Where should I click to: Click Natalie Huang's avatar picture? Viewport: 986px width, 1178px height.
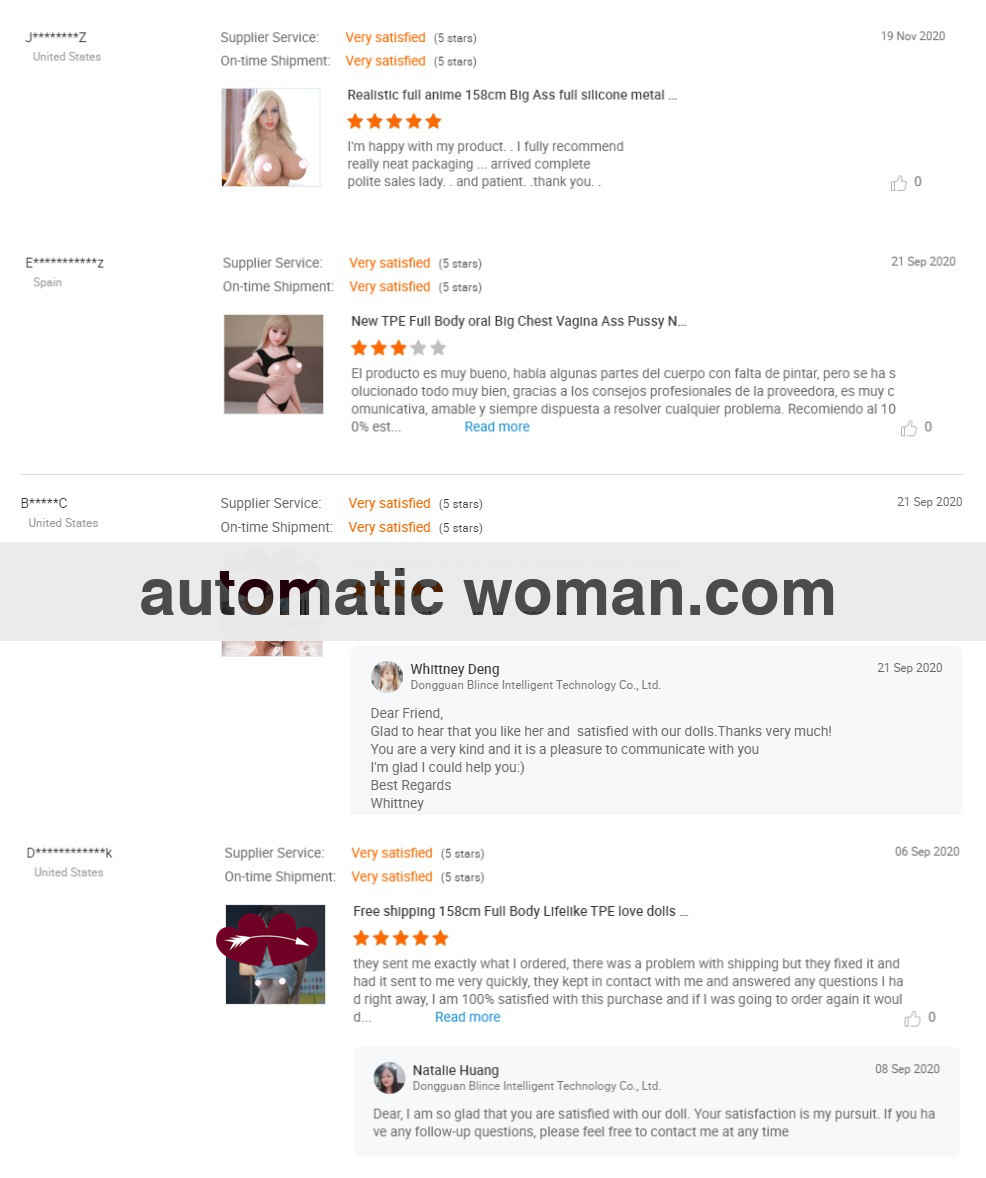pos(389,1078)
